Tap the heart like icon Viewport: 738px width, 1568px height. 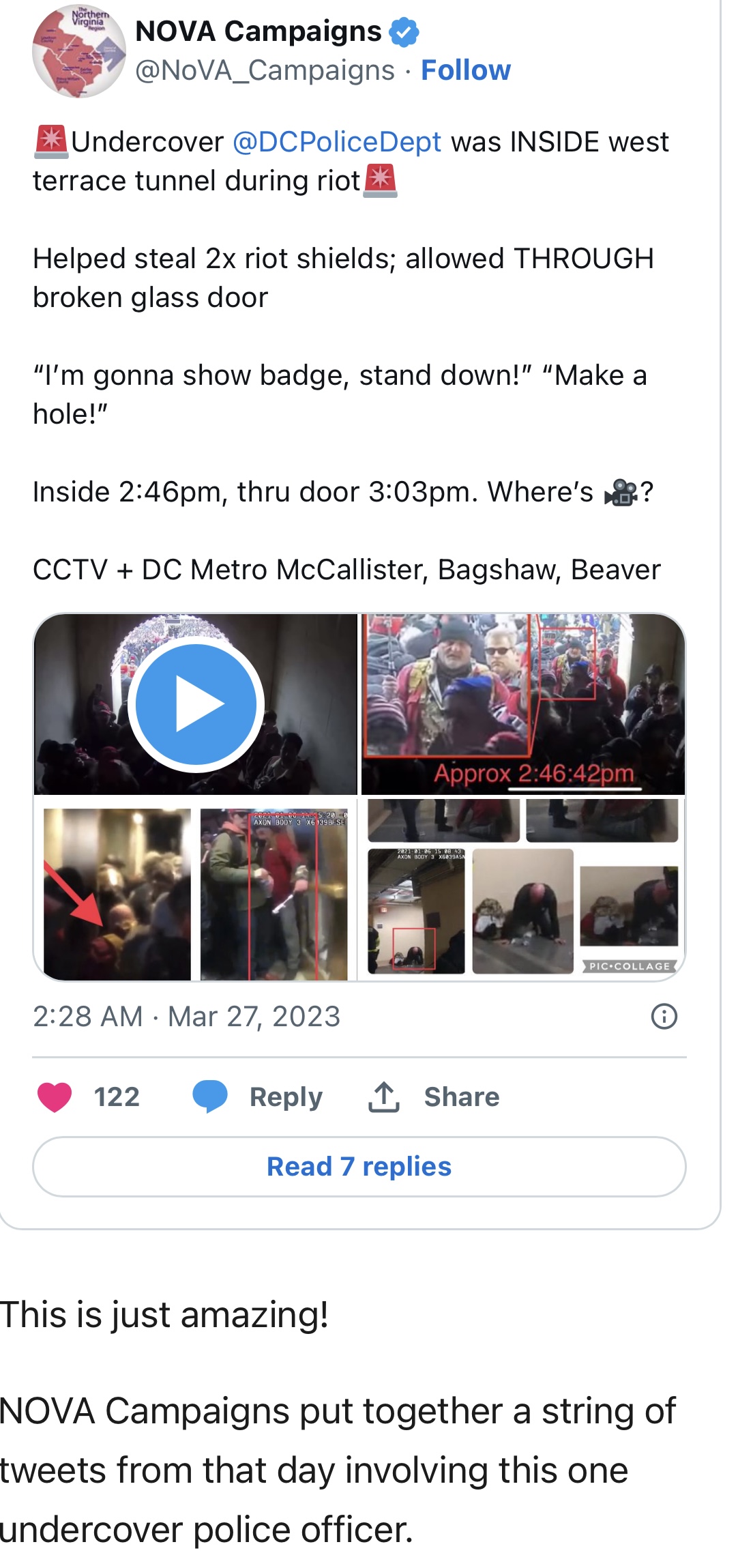(55, 1097)
